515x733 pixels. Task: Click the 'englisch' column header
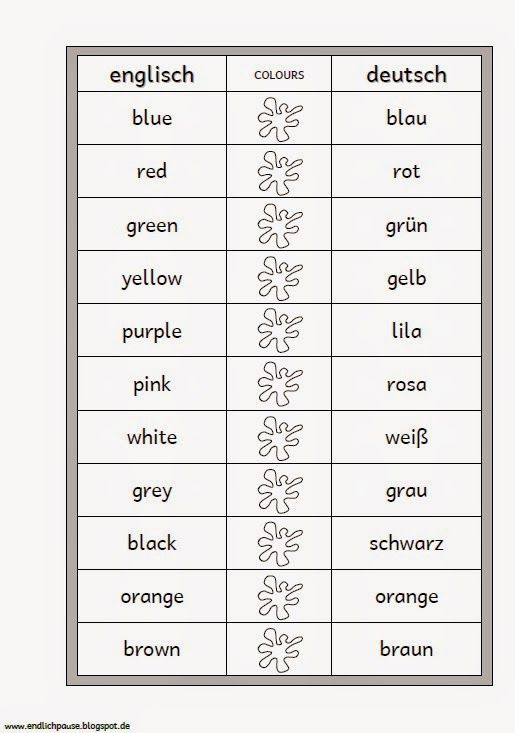tap(151, 75)
